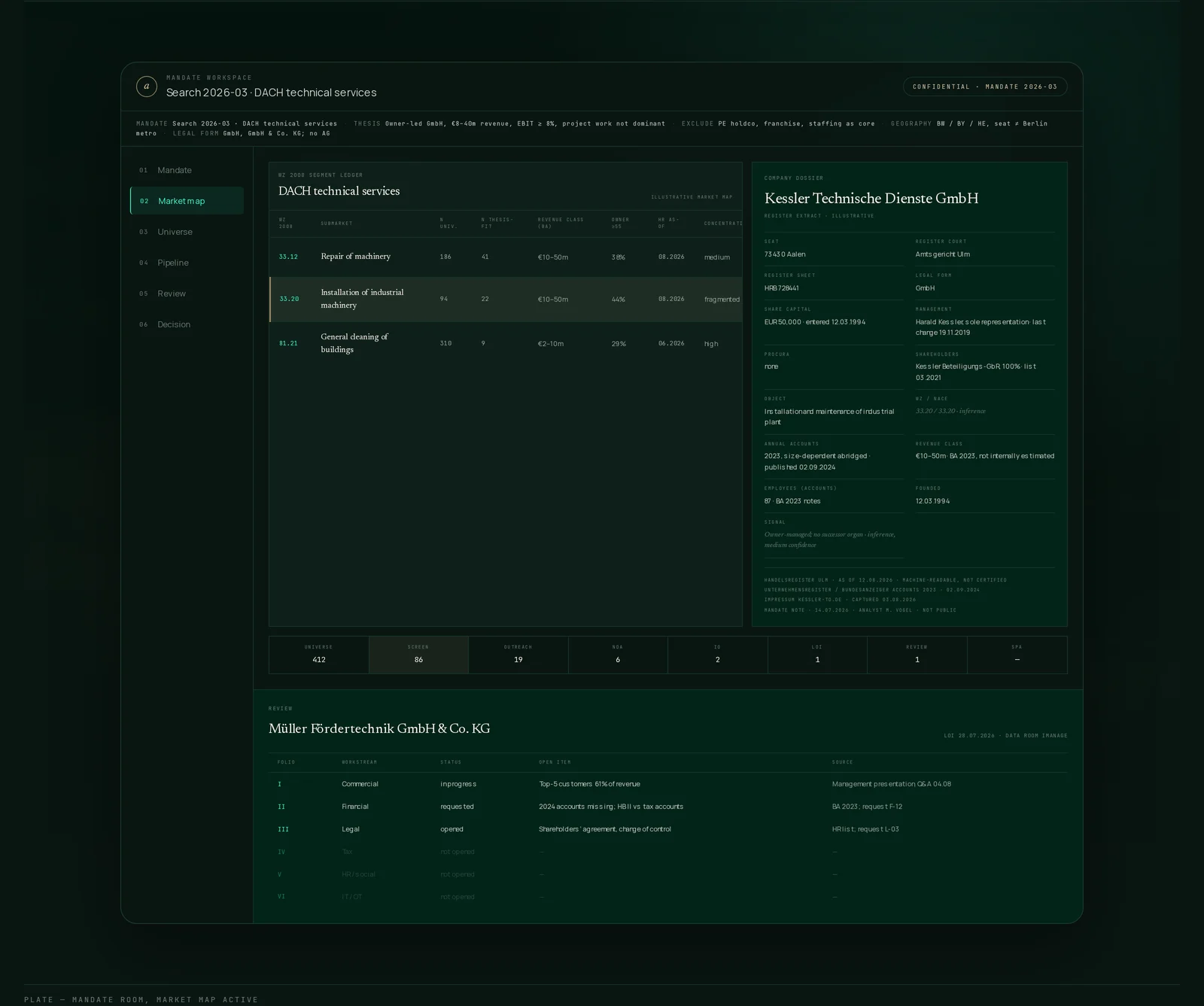Open the Screen 86 funnel stage
The width and height of the screenshot is (1204, 1006).
click(418, 655)
